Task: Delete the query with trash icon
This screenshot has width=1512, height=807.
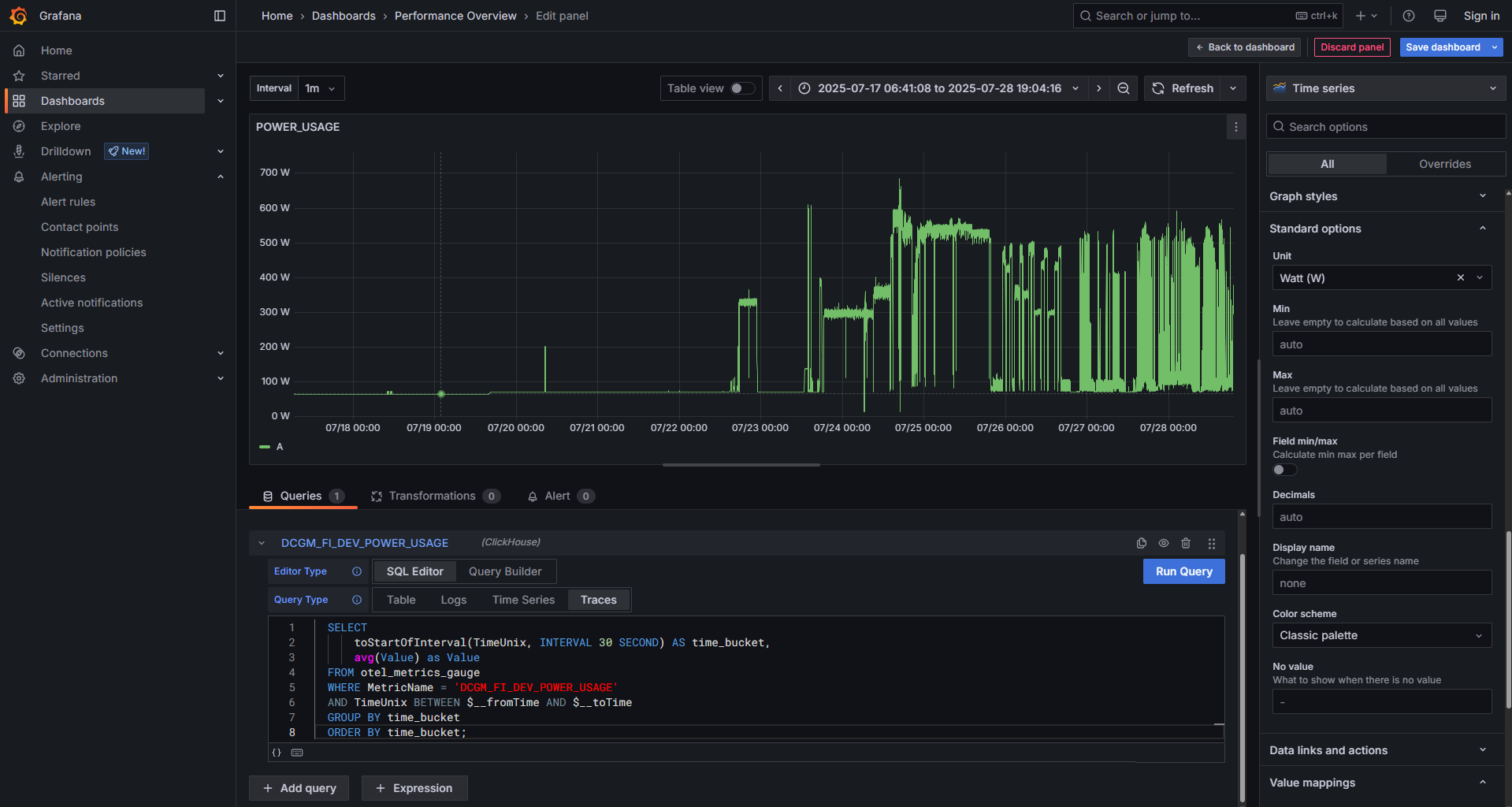Action: click(x=1186, y=543)
